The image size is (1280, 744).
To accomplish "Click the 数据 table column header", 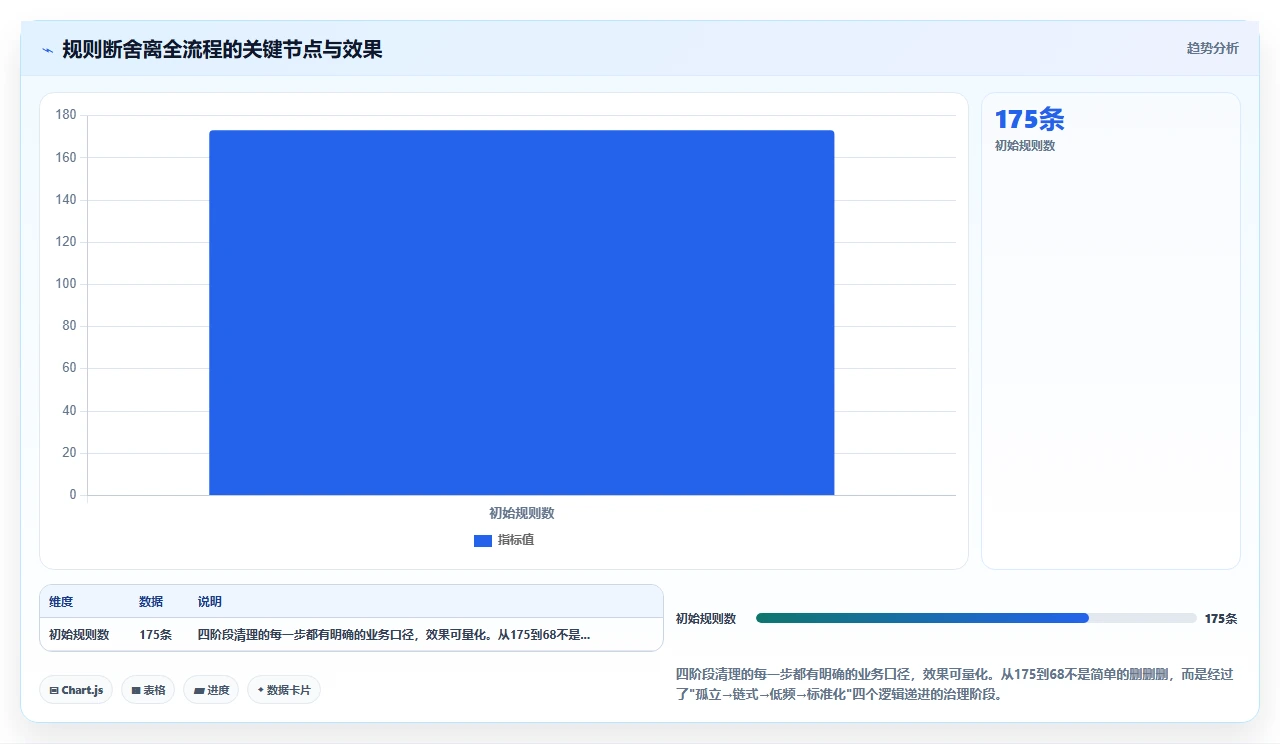I will 151,602.
